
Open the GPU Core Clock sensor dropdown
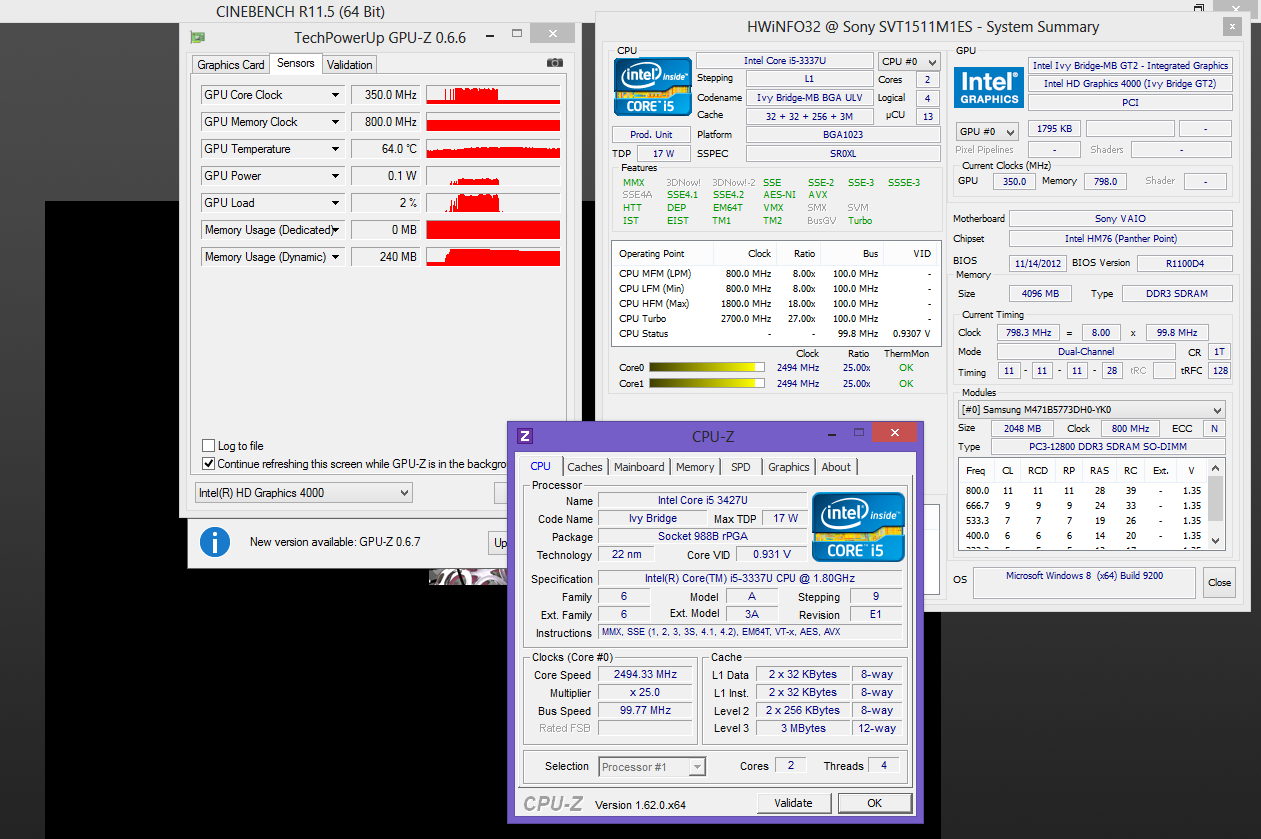(x=336, y=95)
